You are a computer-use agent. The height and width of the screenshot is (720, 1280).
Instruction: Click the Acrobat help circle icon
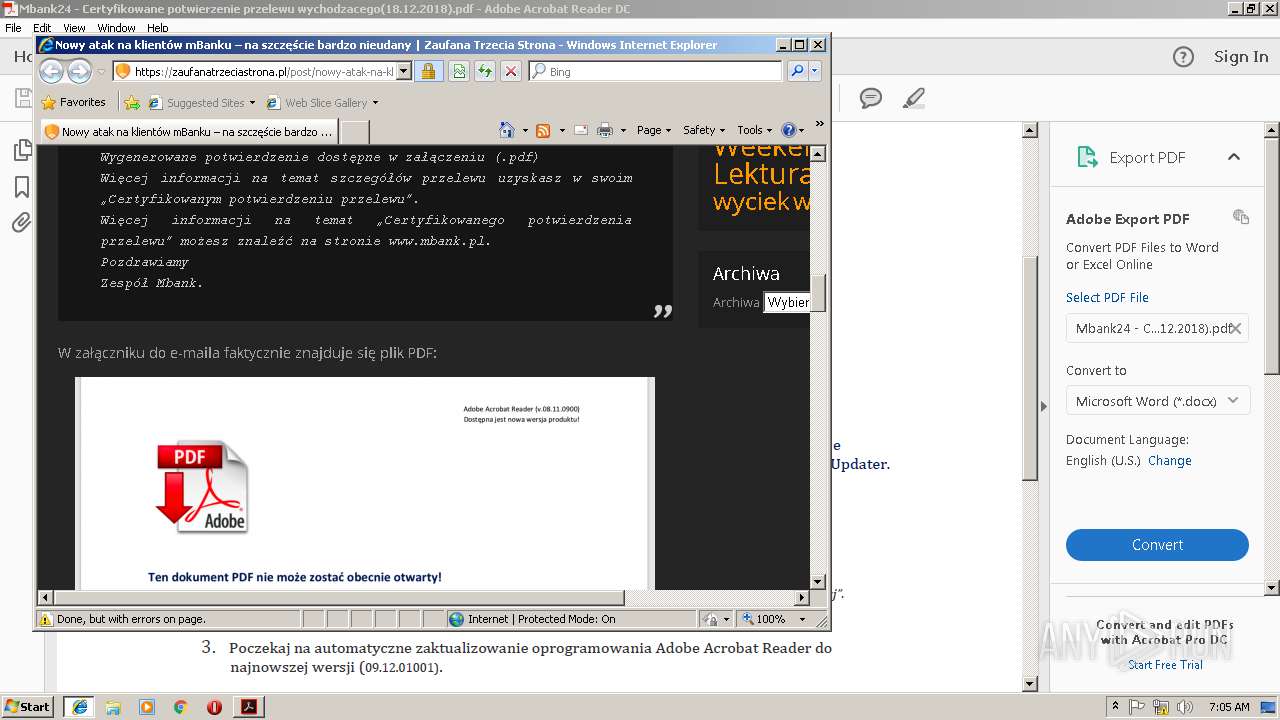tap(1183, 57)
